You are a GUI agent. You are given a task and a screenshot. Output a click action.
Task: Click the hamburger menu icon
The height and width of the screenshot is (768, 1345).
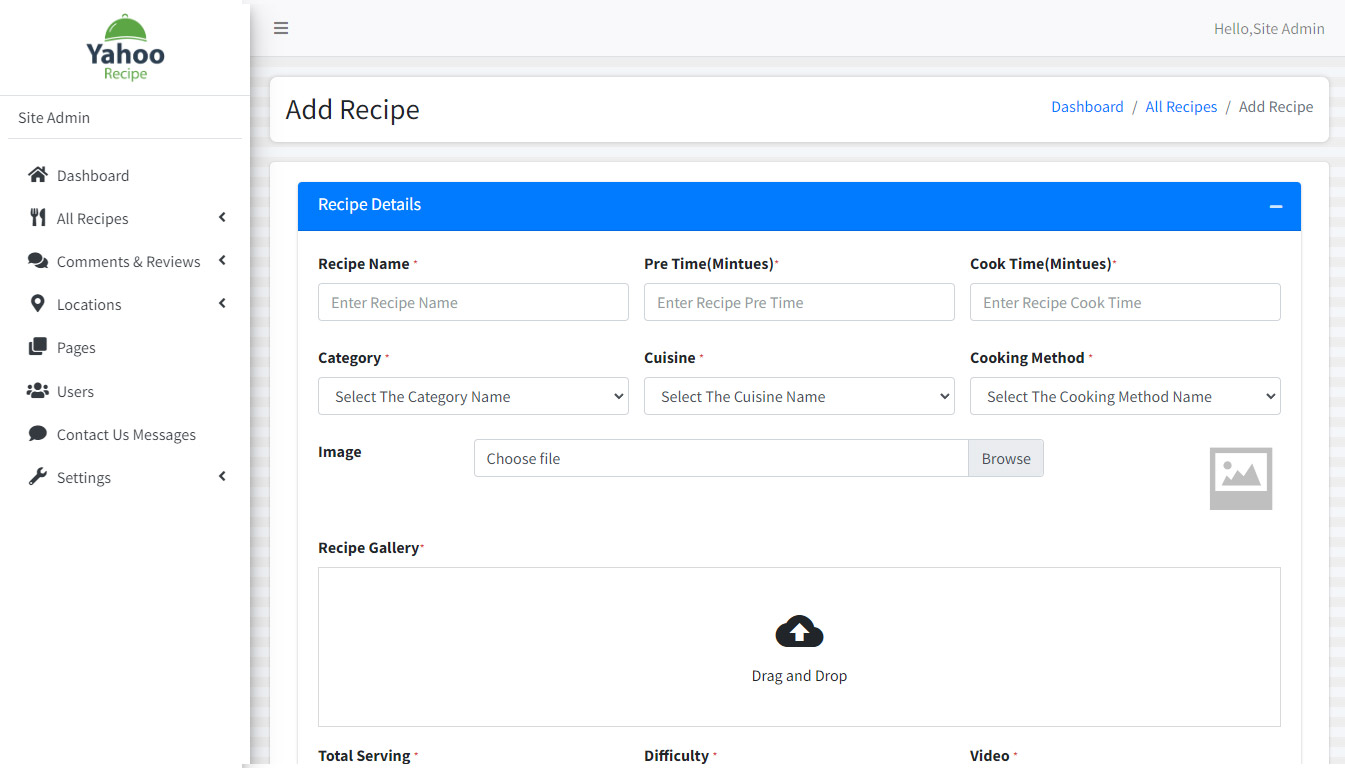281,28
